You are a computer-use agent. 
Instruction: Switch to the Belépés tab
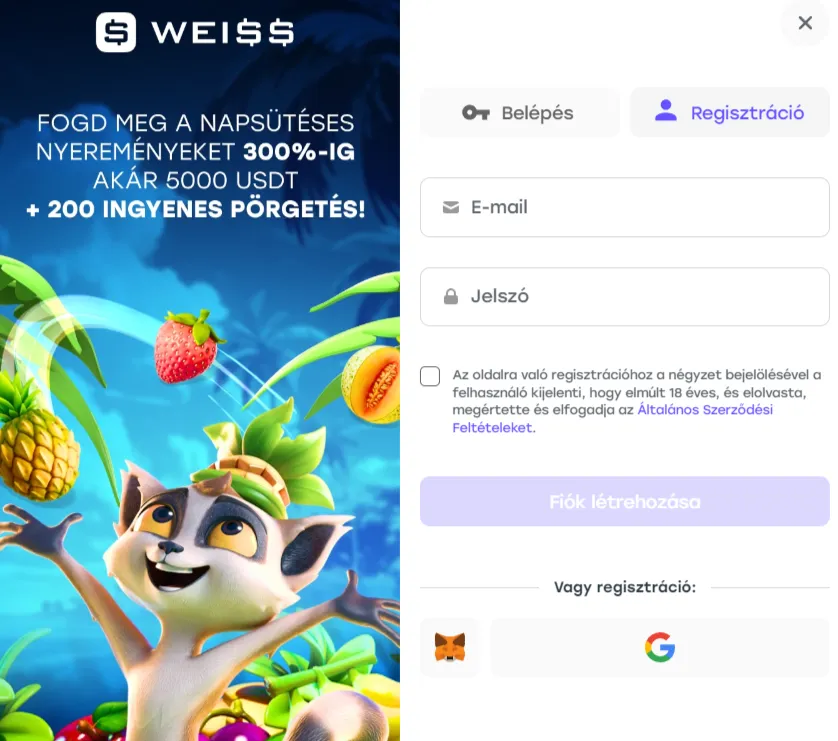[520, 113]
